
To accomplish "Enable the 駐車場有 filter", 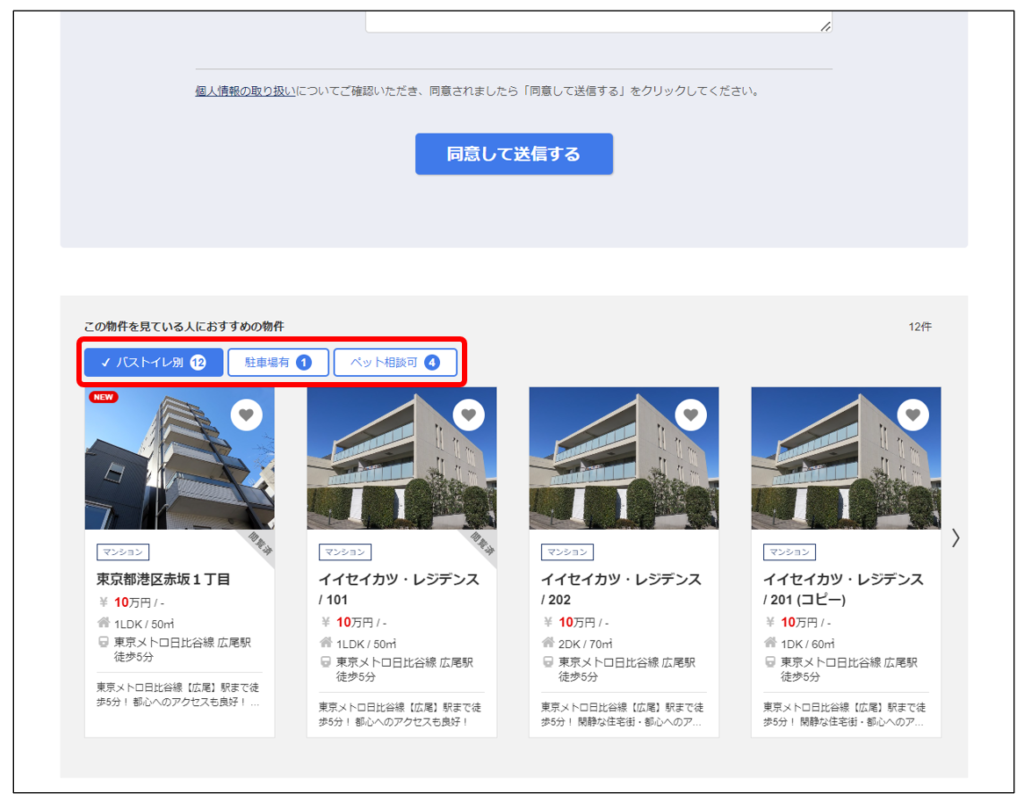I will click(x=277, y=362).
